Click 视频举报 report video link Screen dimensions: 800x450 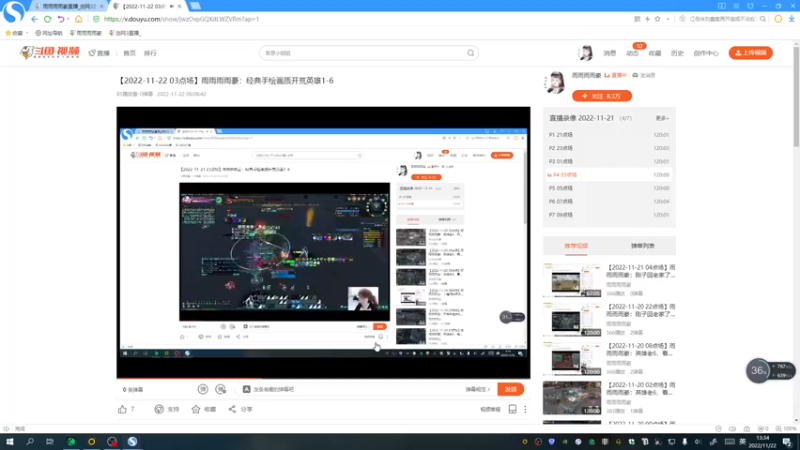click(490, 409)
